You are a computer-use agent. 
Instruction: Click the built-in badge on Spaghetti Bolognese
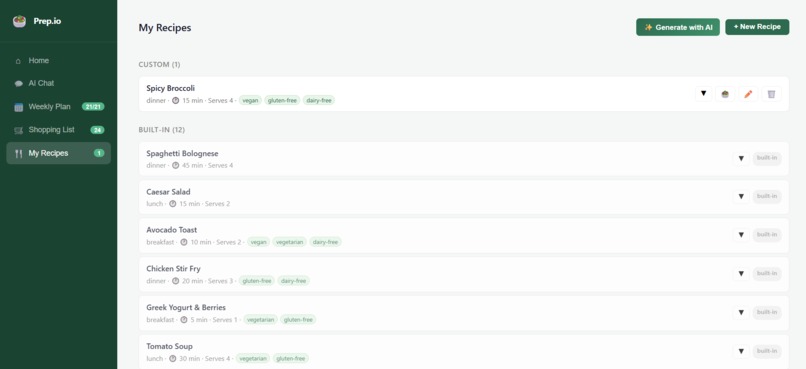[x=767, y=158]
